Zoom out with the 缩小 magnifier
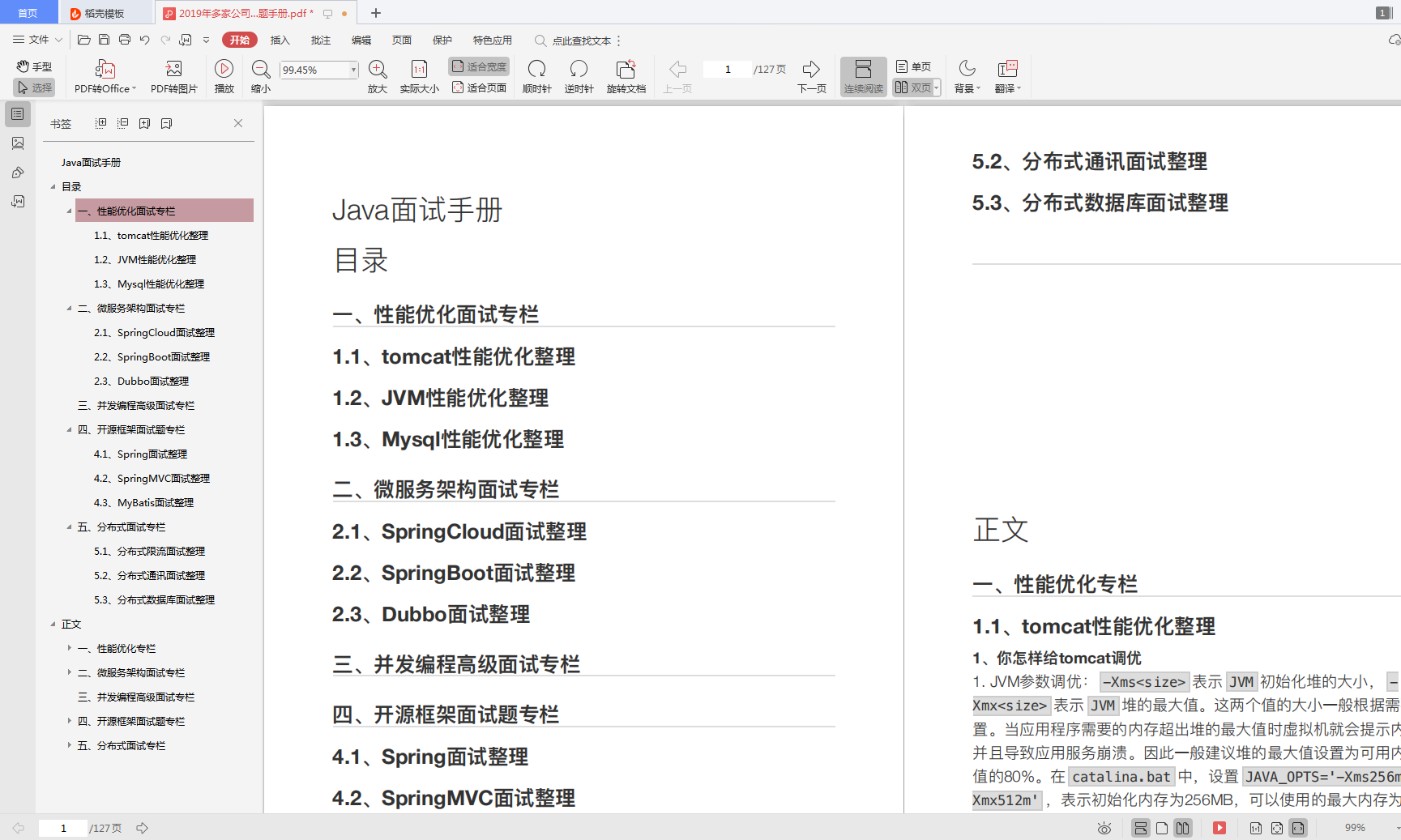This screenshot has height=840, width=1401. point(261,77)
